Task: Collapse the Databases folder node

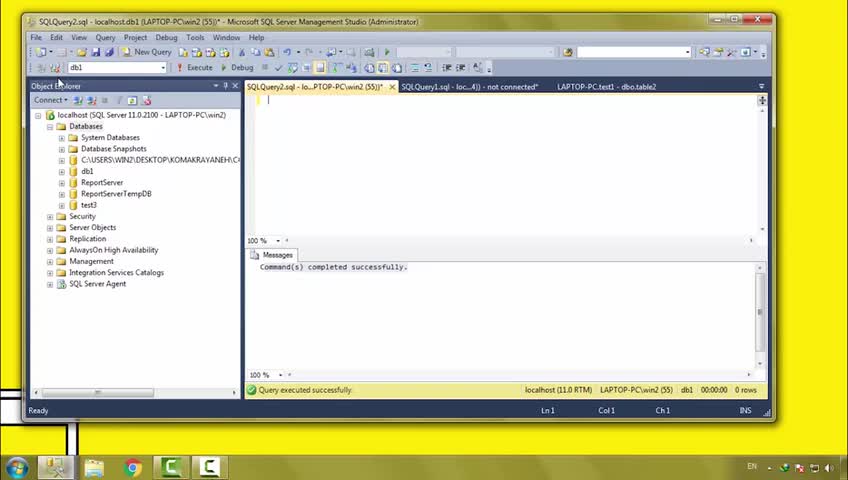Action: coord(50,127)
